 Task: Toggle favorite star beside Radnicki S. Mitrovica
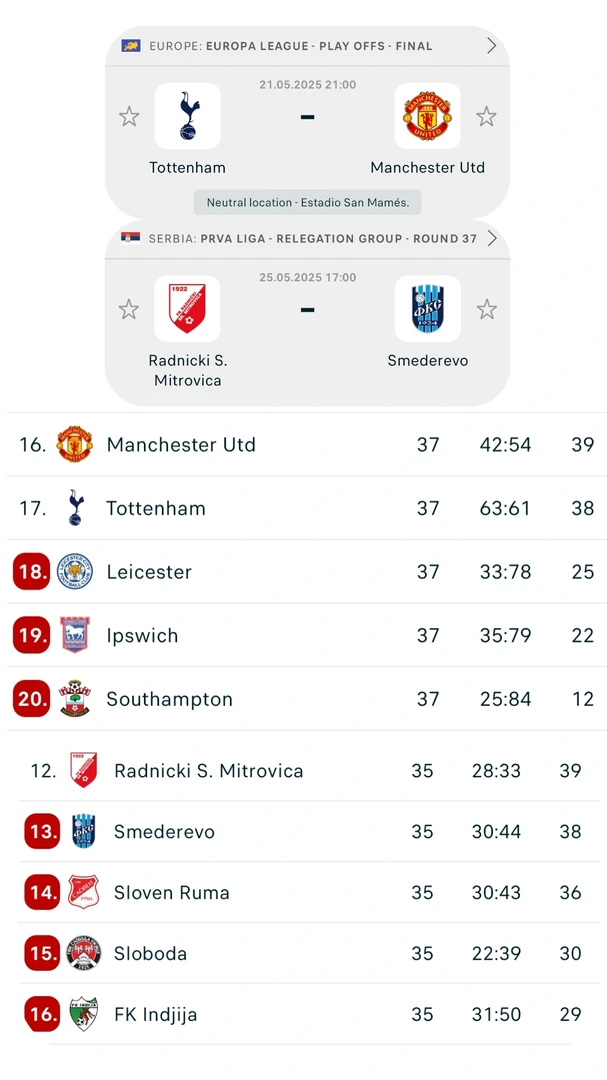pyautogui.click(x=129, y=310)
